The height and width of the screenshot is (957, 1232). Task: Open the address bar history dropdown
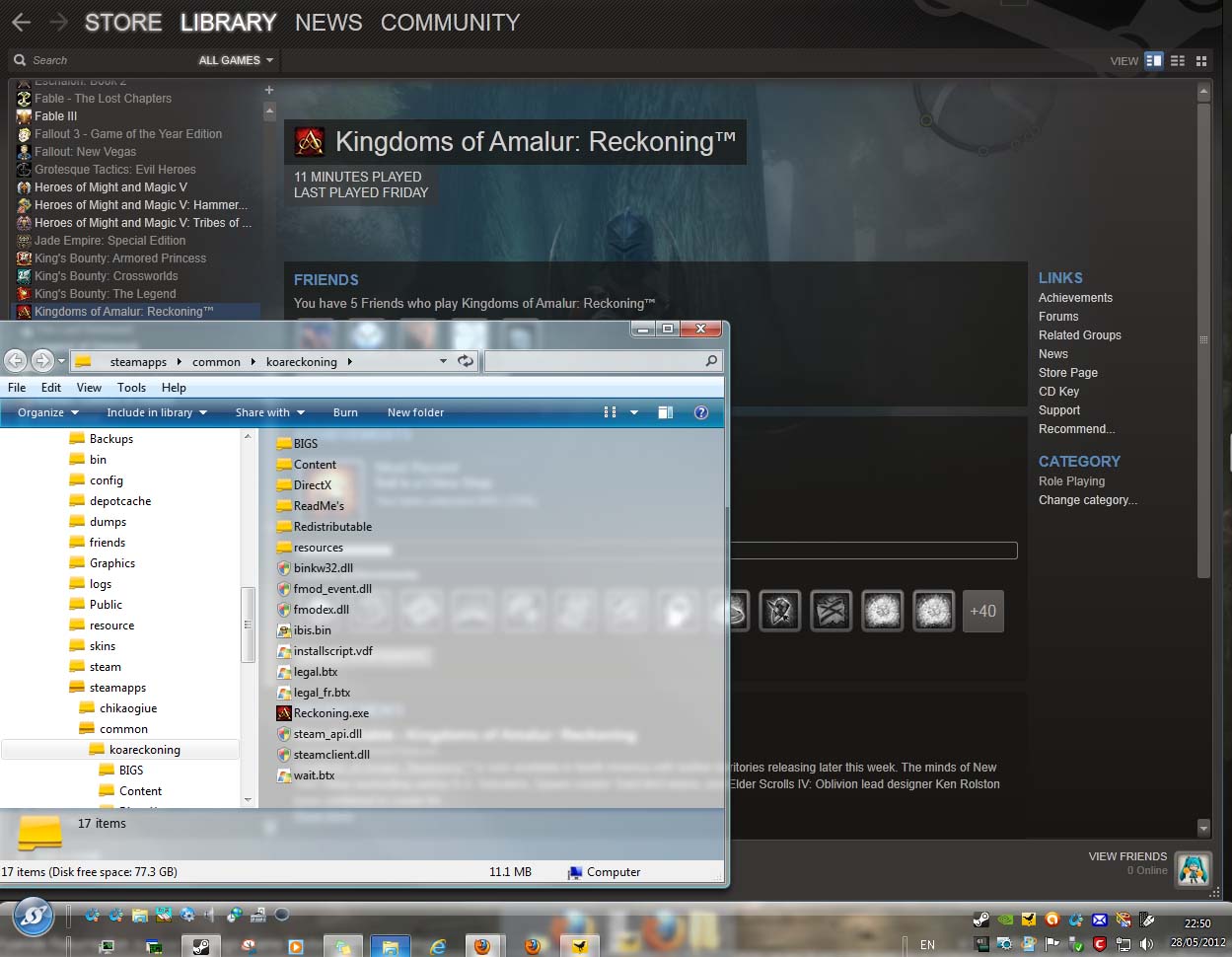coord(443,361)
